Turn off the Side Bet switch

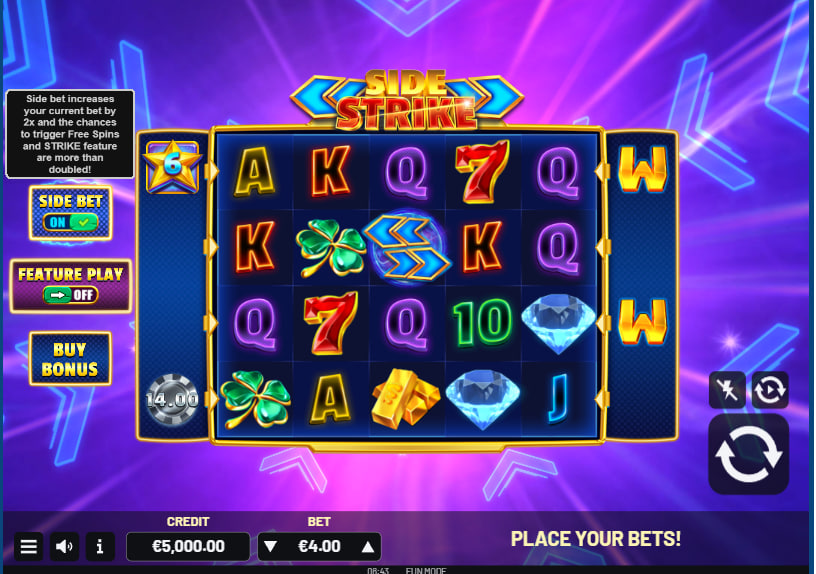pyautogui.click(x=71, y=222)
